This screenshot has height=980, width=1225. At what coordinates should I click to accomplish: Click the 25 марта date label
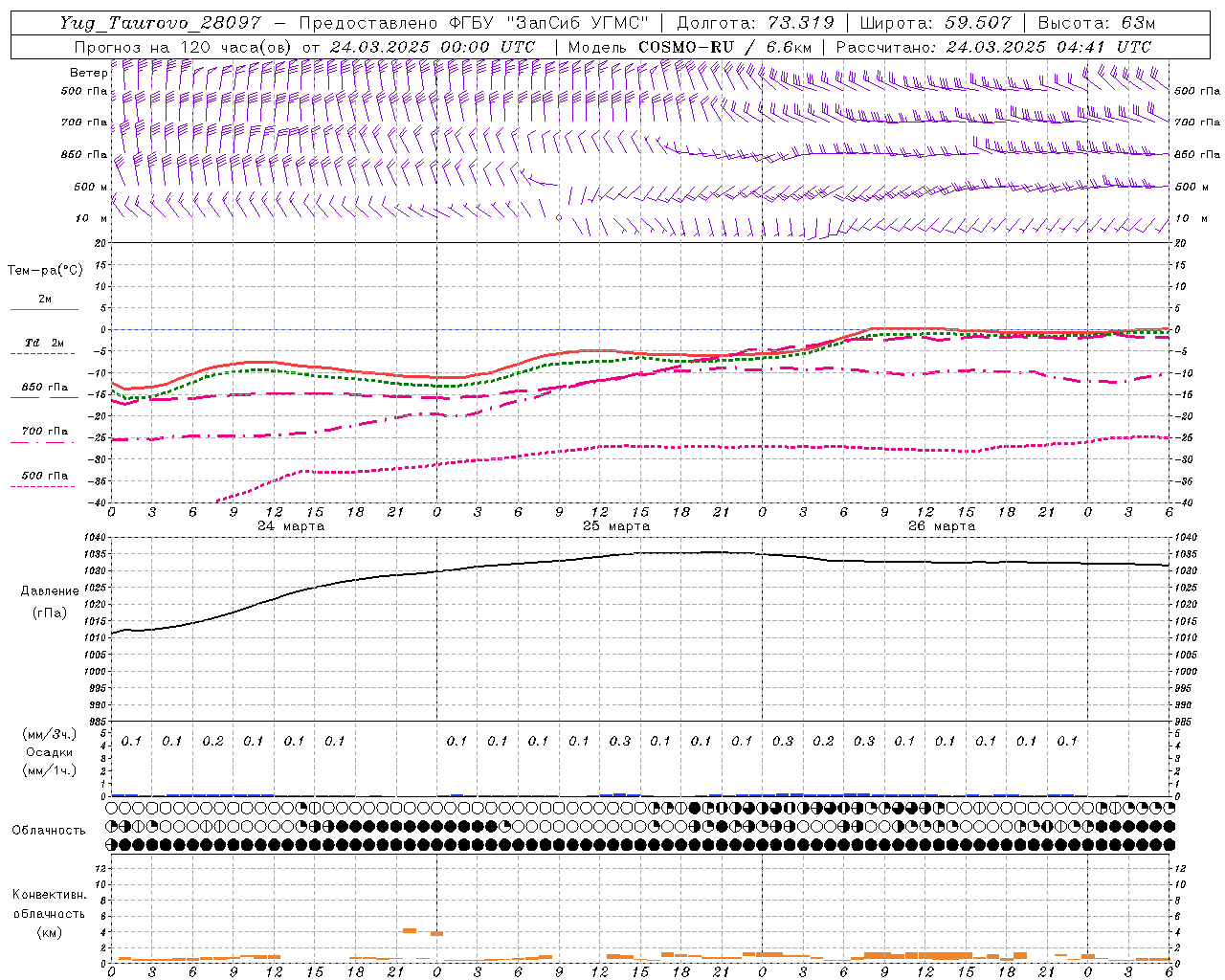616,526
